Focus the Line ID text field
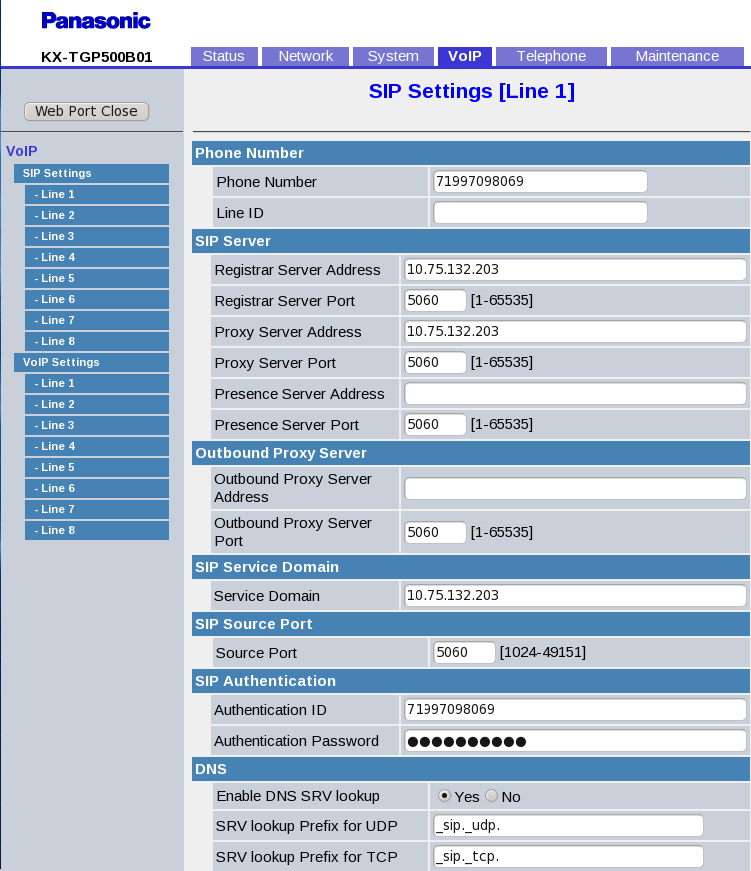 (540, 213)
